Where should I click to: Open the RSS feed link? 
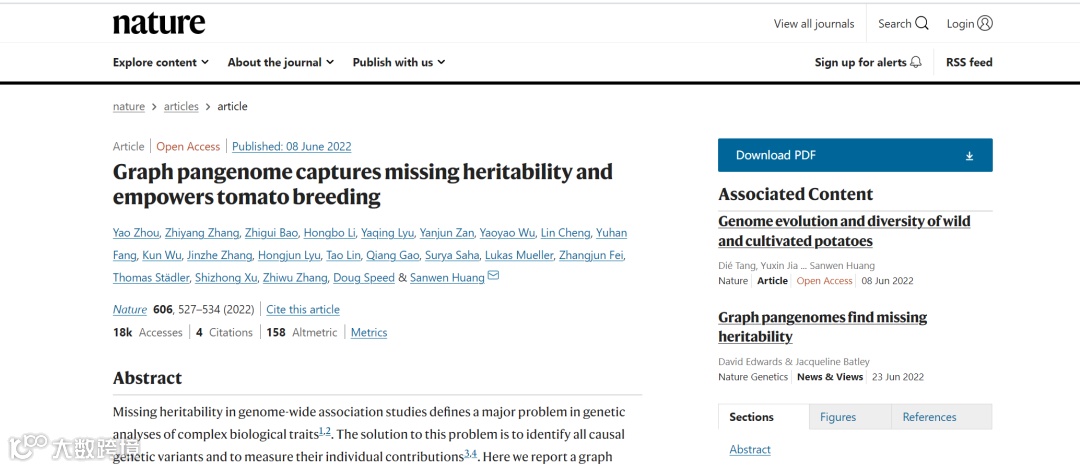pos(969,62)
